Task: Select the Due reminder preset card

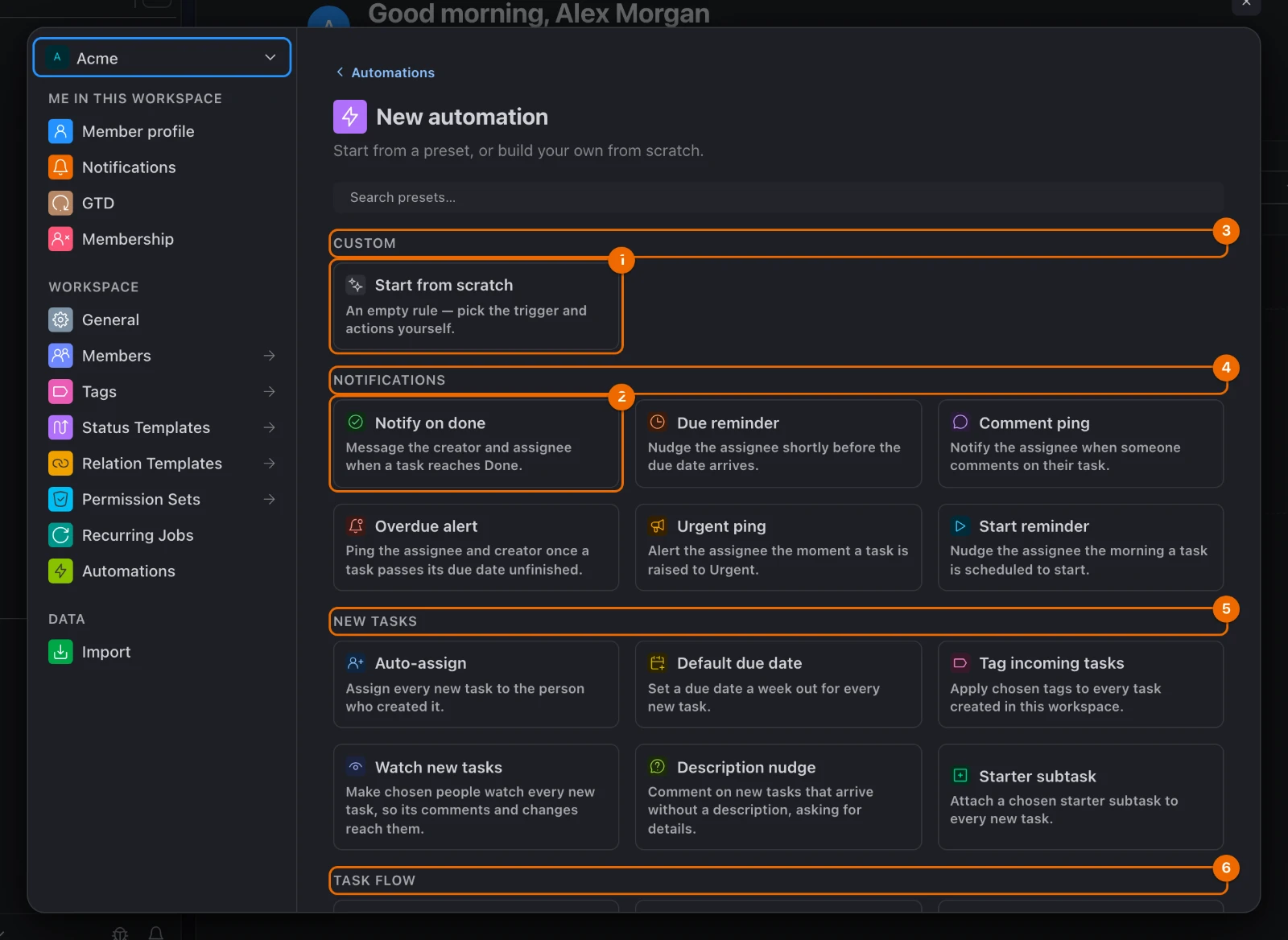Action: click(778, 443)
